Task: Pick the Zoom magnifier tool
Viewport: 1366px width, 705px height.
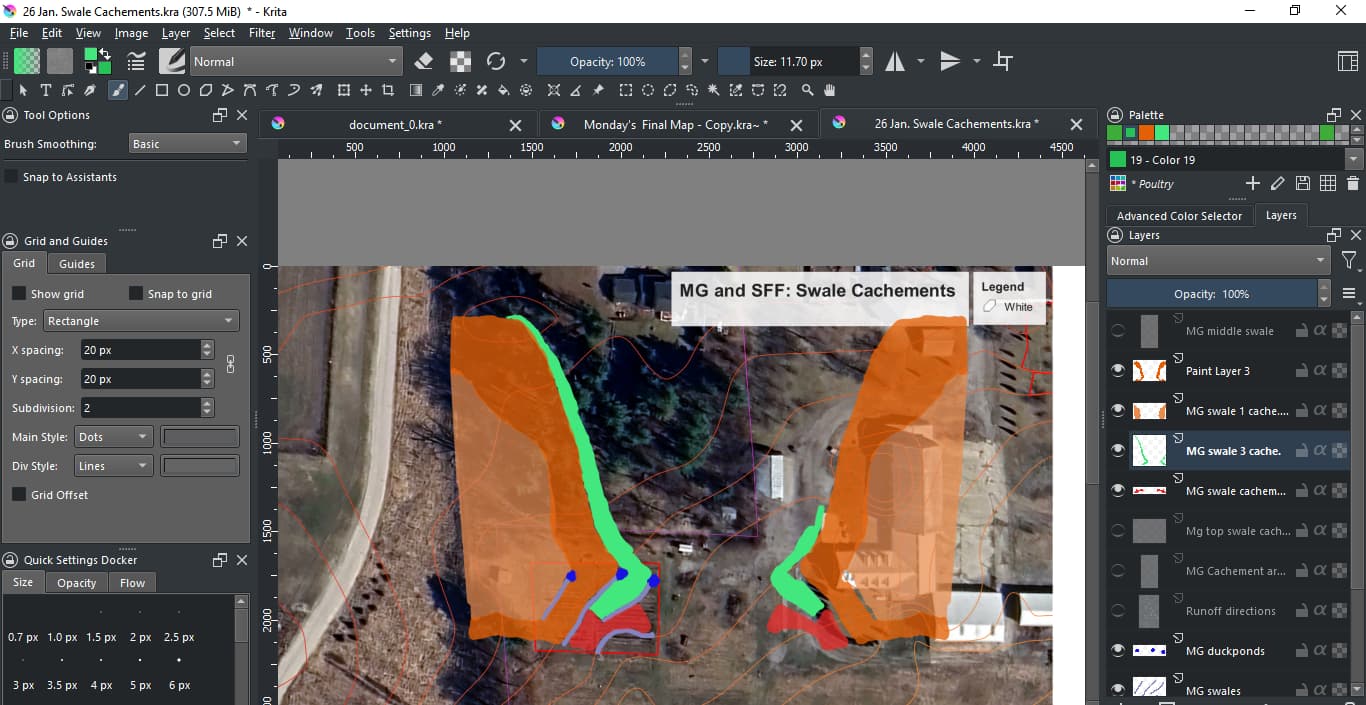Action: (807, 90)
